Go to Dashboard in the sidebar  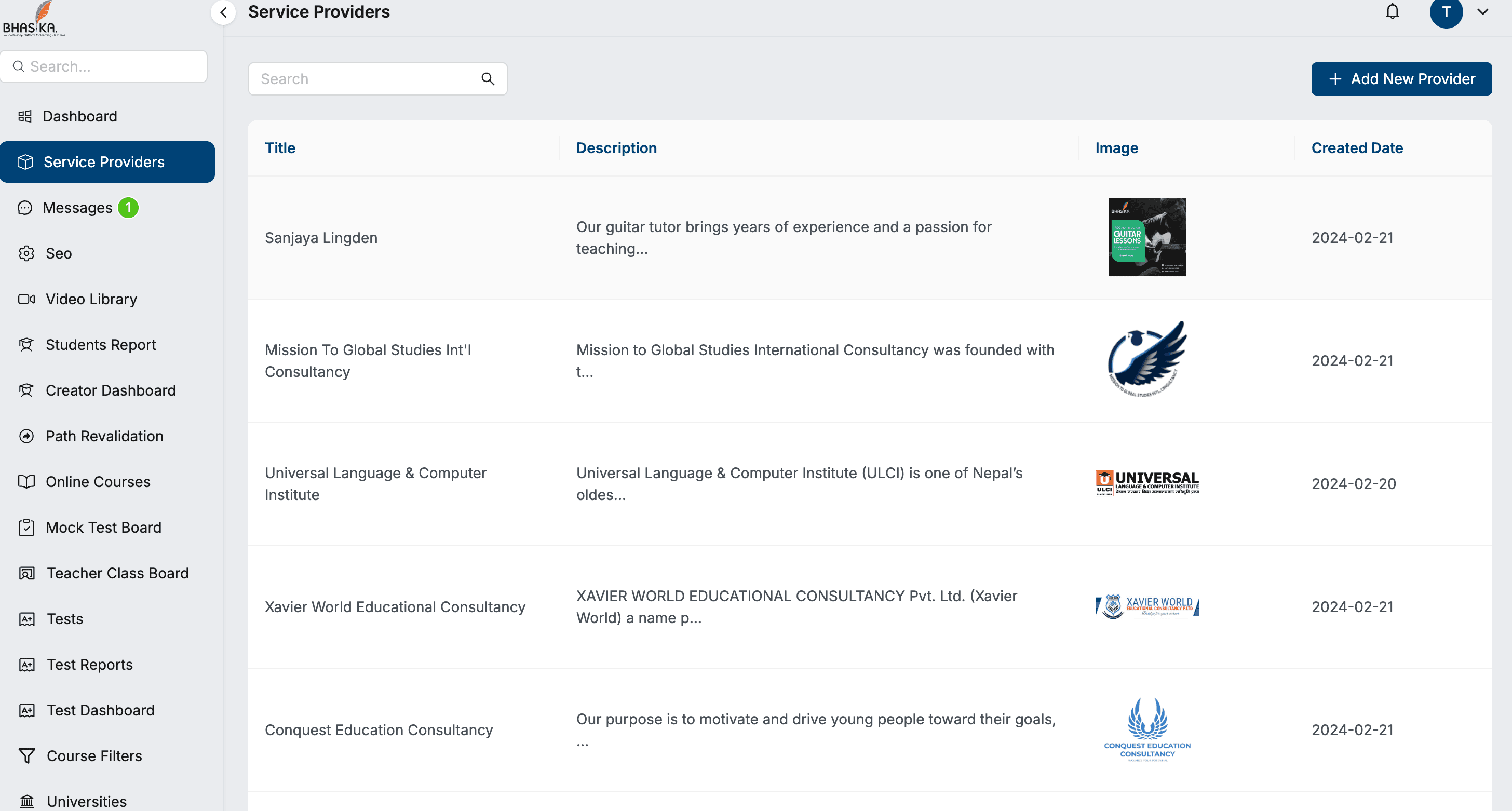pyautogui.click(x=79, y=116)
